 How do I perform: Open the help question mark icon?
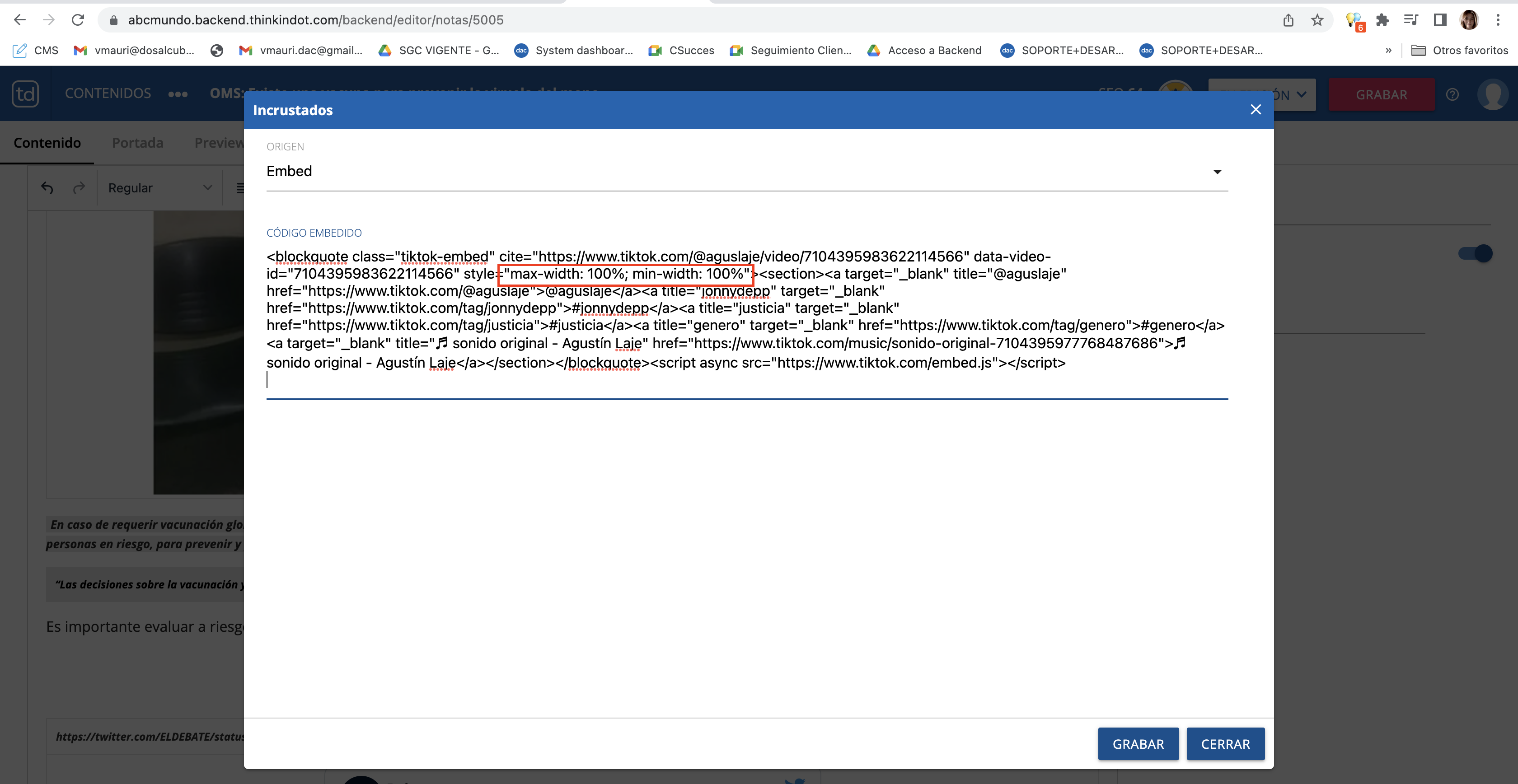[1452, 94]
